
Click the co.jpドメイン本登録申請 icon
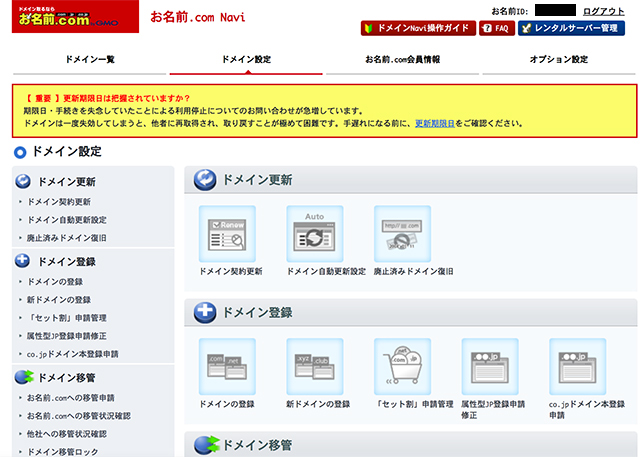578,366
